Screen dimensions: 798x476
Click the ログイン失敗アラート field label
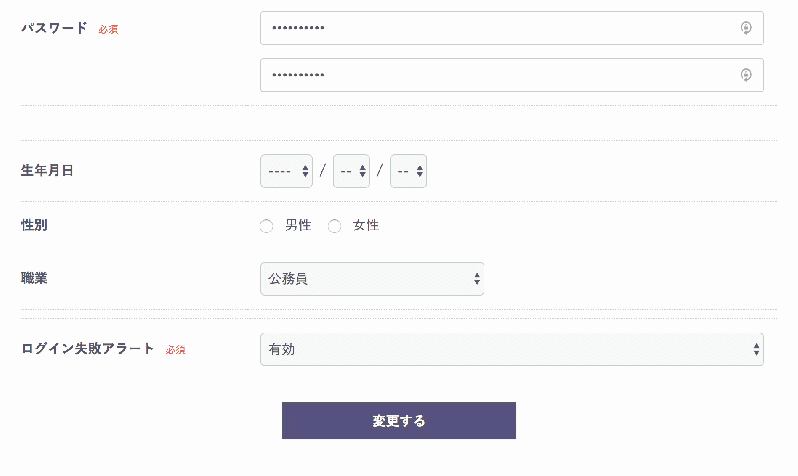click(87, 349)
